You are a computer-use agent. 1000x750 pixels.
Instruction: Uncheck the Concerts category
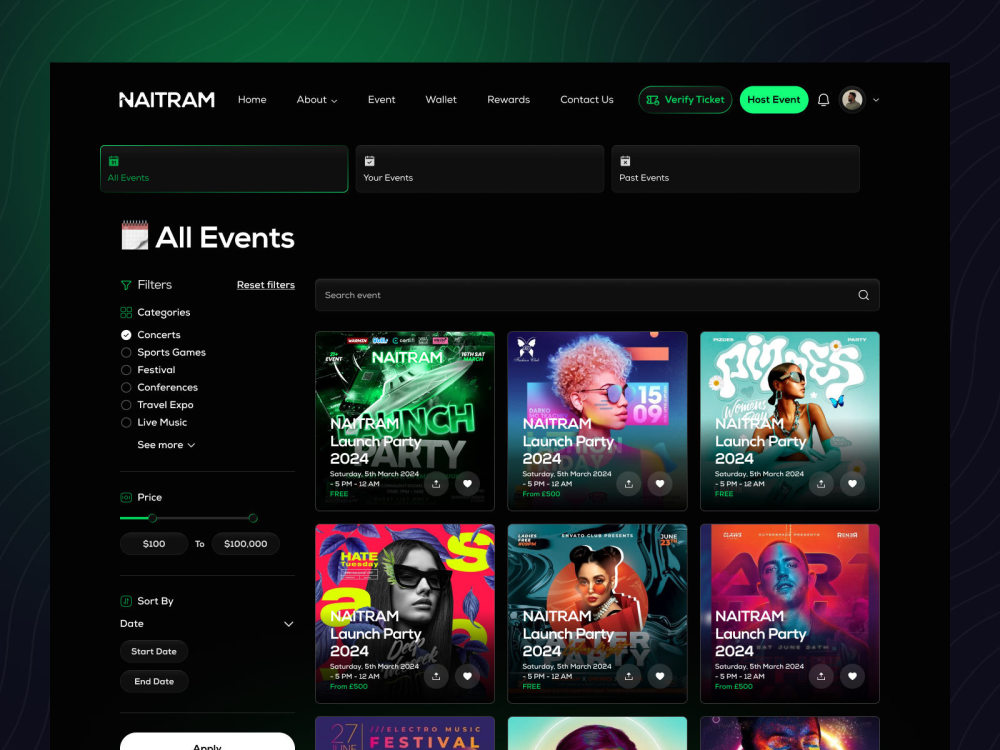point(126,335)
